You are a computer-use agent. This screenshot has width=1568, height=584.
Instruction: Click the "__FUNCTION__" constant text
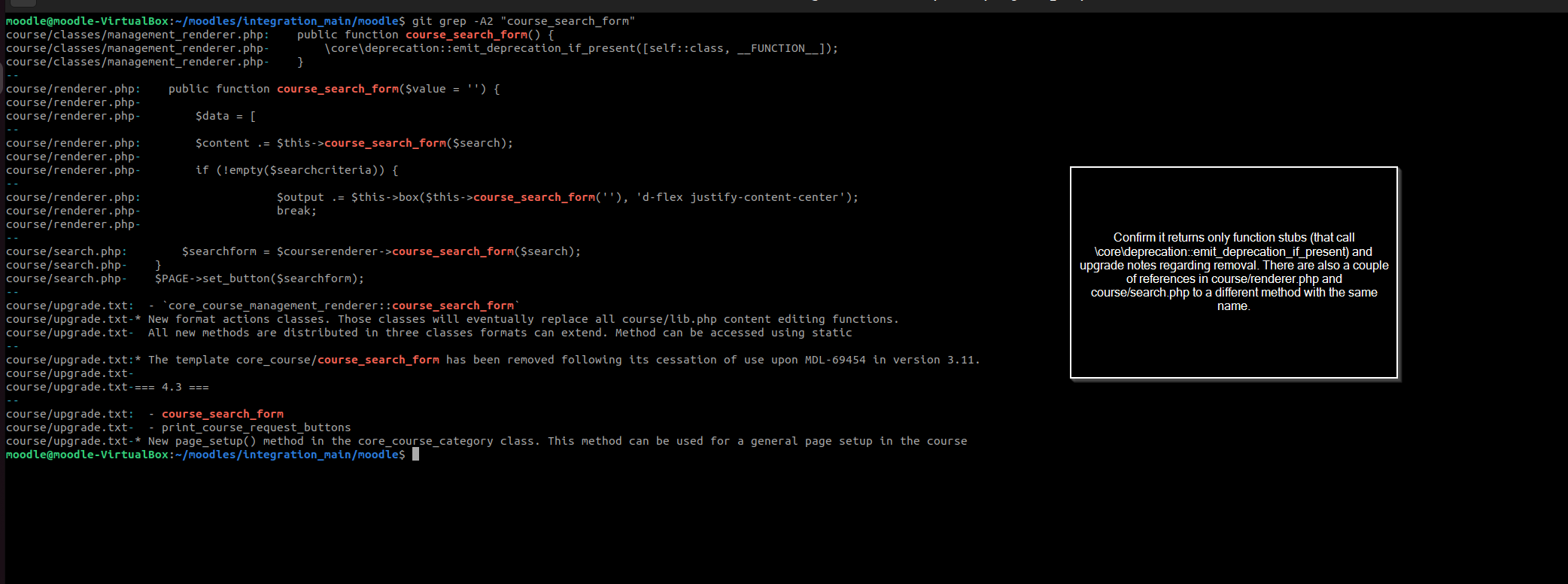[778, 48]
